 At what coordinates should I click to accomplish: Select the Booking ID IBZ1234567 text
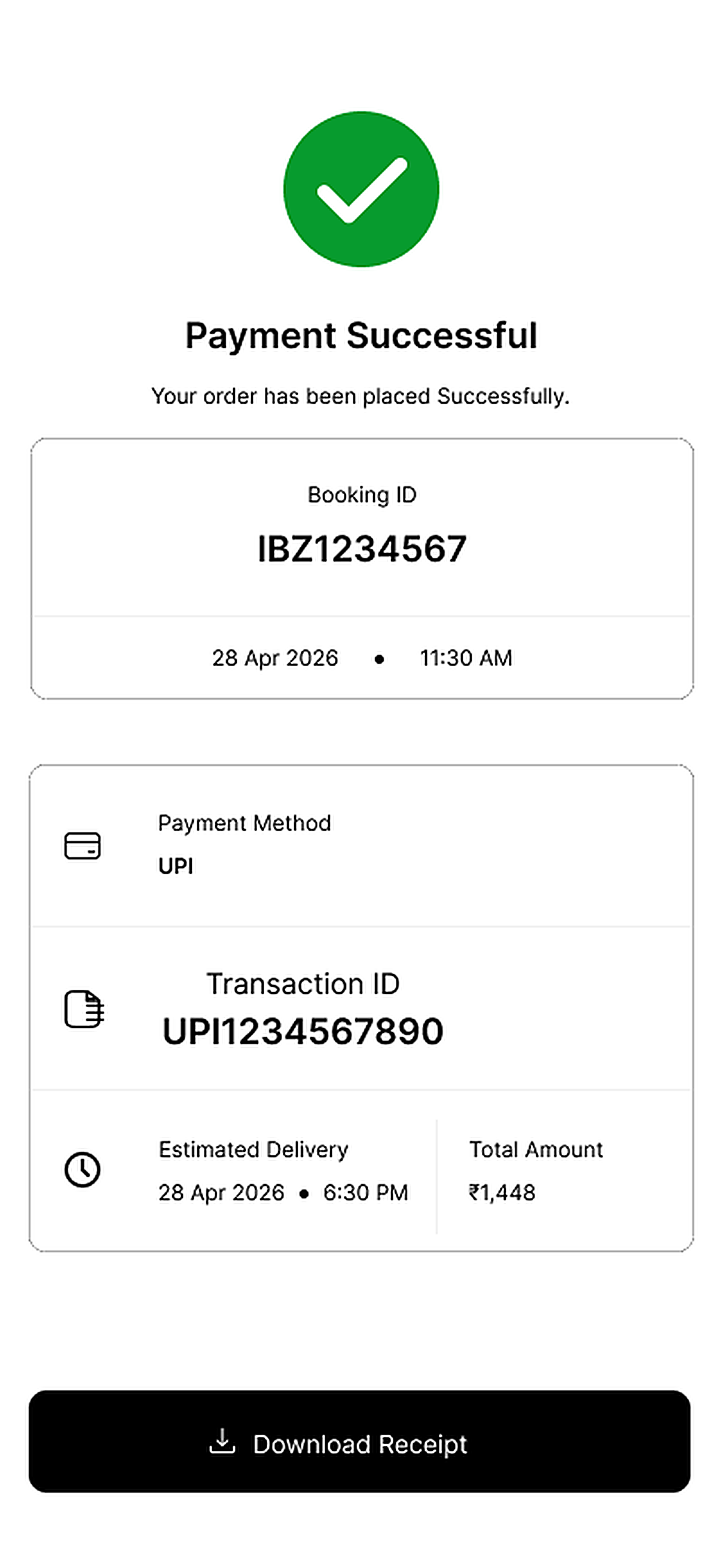(x=362, y=548)
